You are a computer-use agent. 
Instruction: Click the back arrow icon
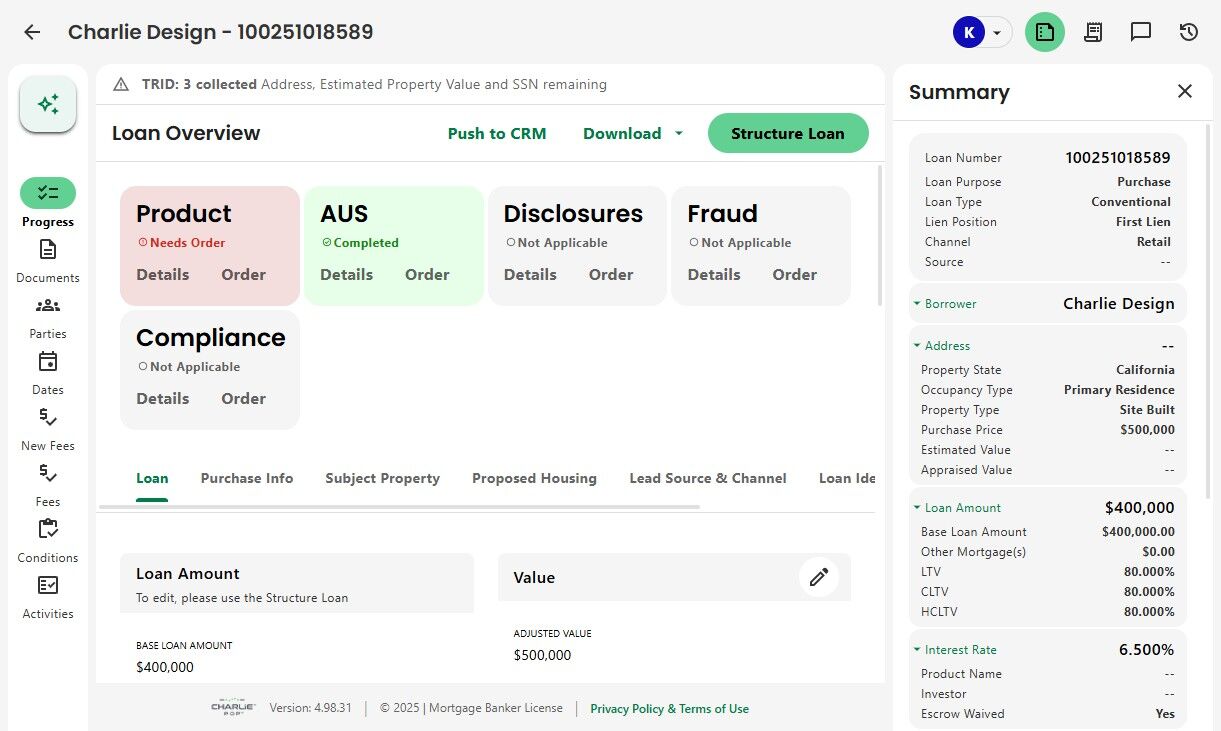tap(32, 32)
